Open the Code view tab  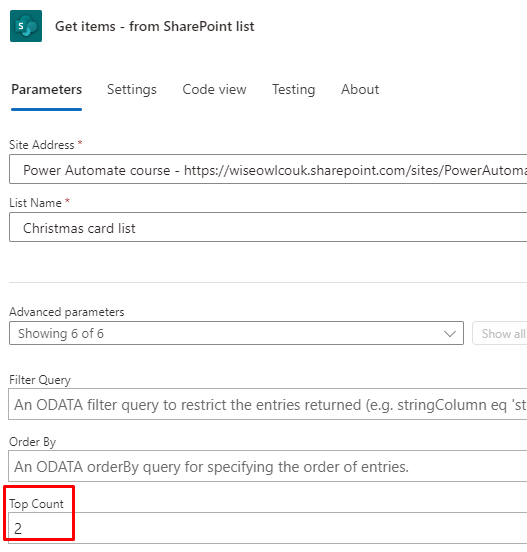tap(214, 89)
